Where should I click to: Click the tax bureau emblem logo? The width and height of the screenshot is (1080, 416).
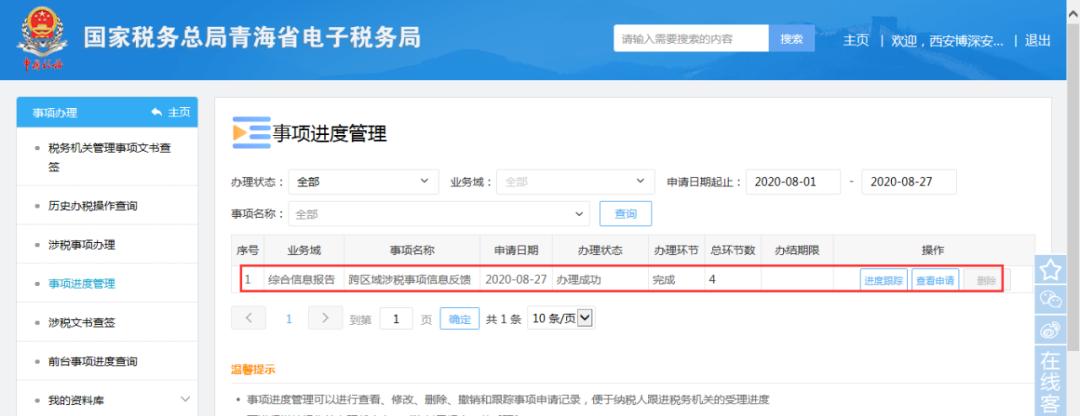(43, 39)
